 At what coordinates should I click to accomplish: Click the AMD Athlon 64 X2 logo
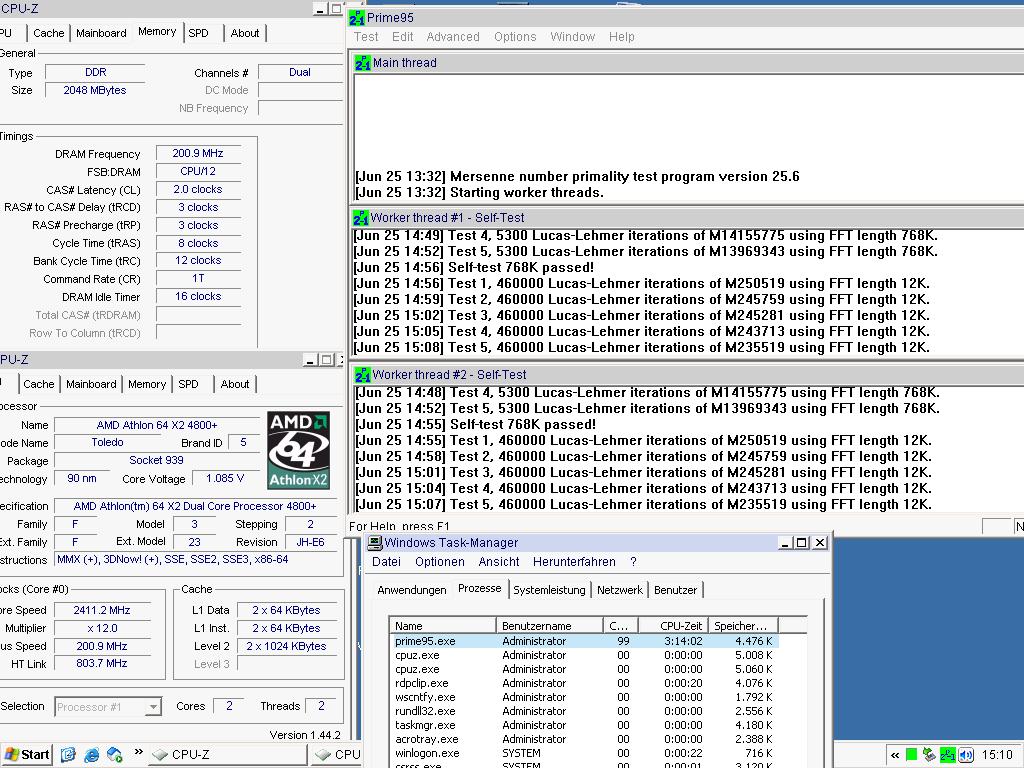(298, 451)
